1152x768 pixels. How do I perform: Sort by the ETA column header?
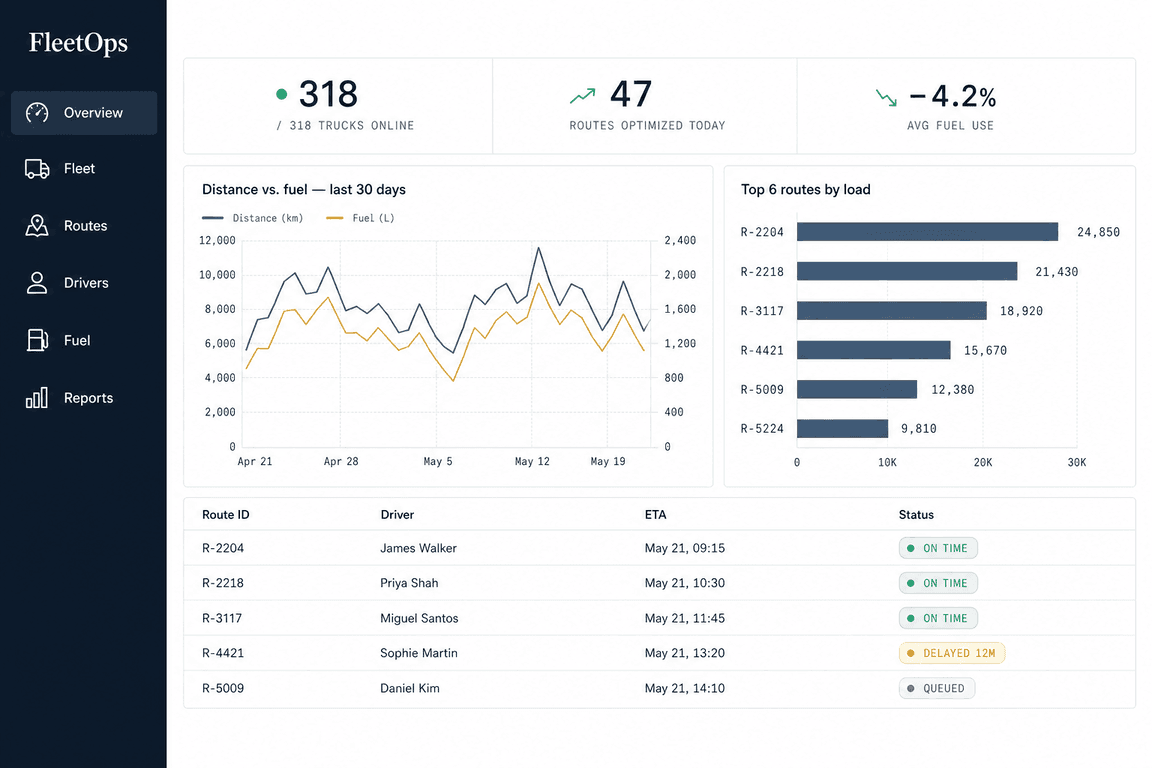tap(655, 514)
